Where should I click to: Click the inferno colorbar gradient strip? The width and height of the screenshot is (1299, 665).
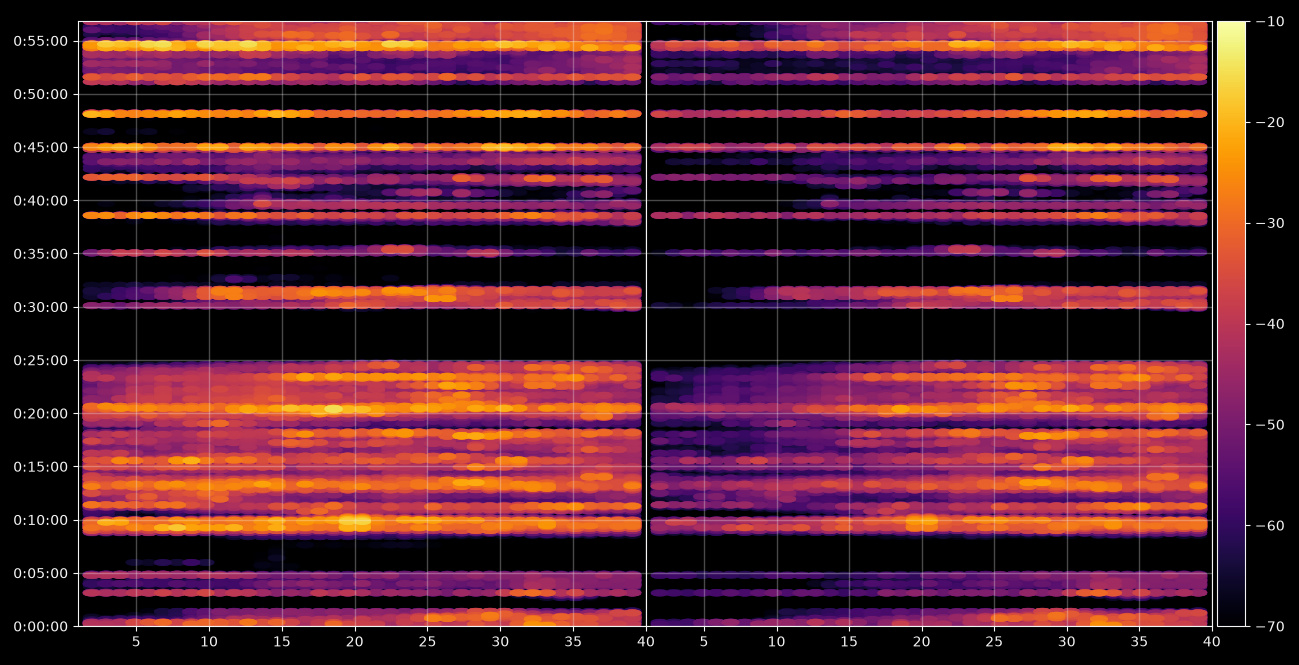click(x=1231, y=324)
